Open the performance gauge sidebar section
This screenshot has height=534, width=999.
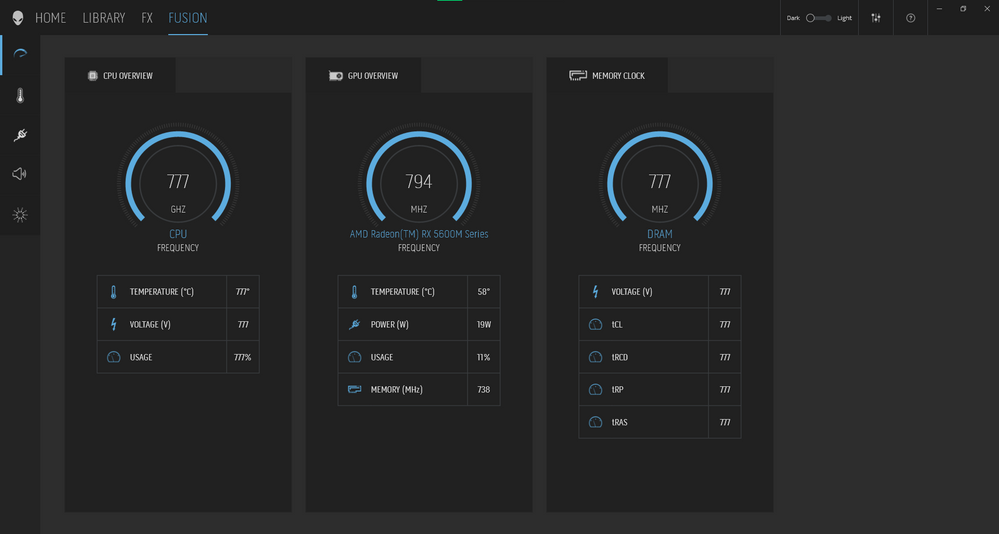pyautogui.click(x=20, y=54)
